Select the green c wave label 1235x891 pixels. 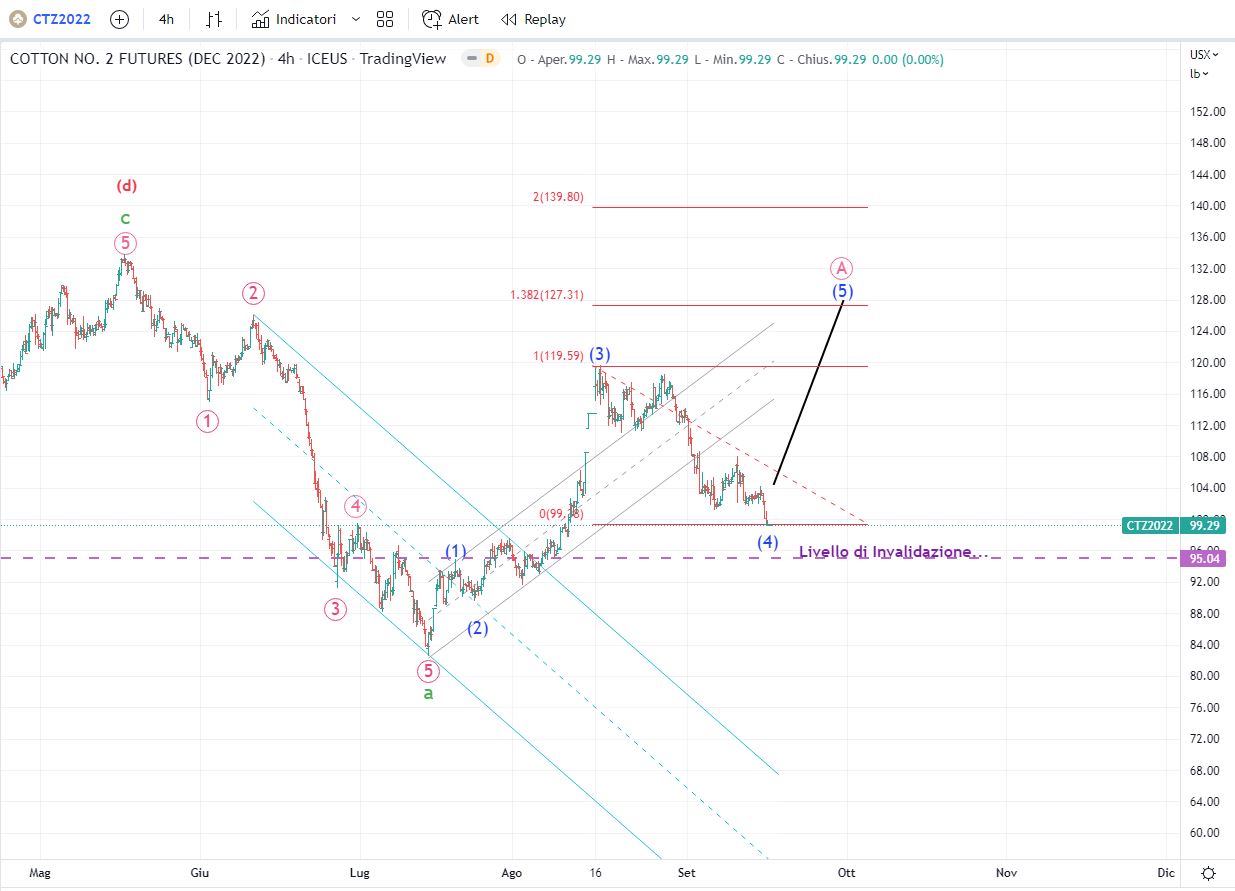(126, 218)
